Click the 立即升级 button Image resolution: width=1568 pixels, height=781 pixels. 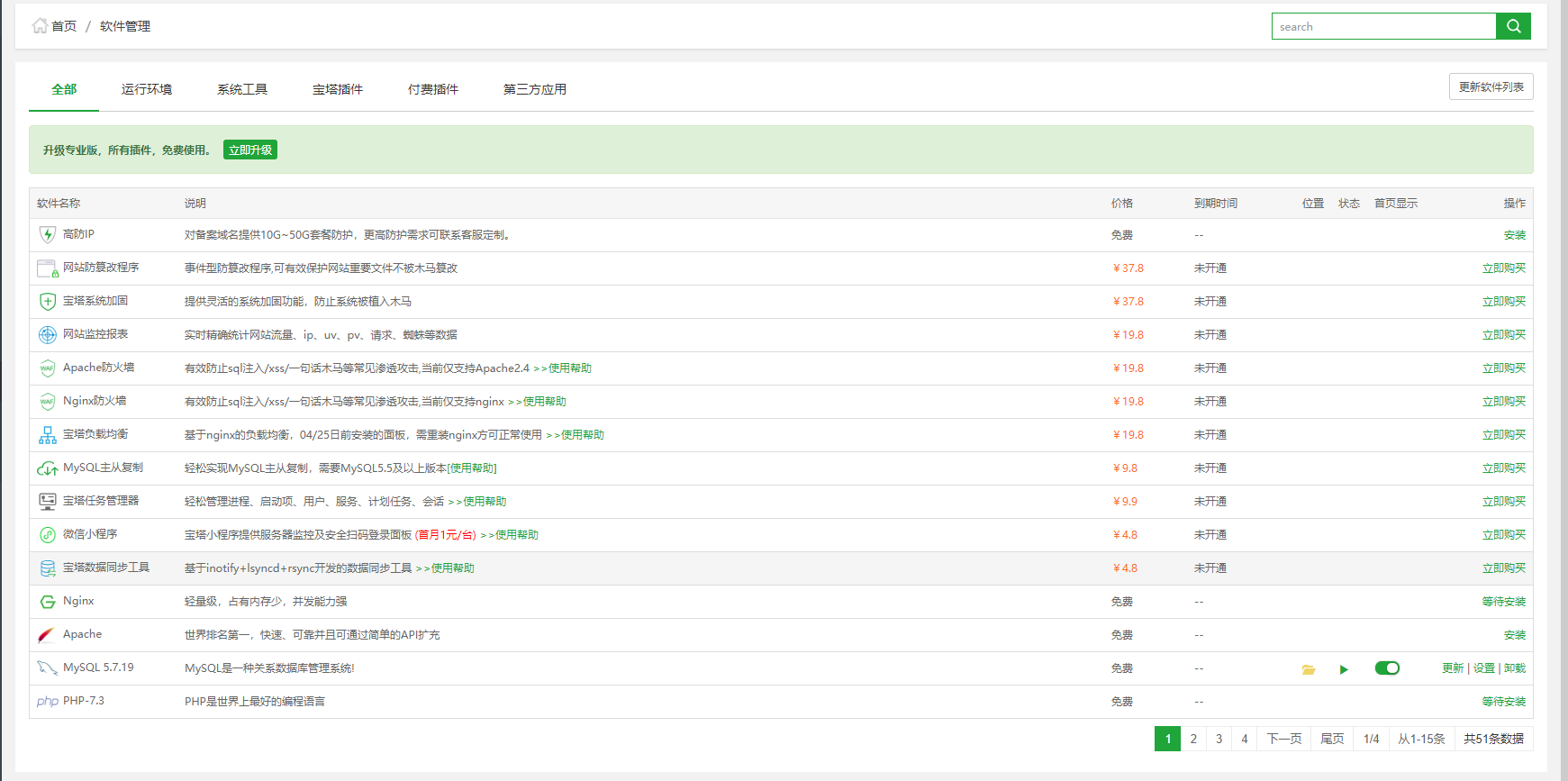(x=250, y=150)
